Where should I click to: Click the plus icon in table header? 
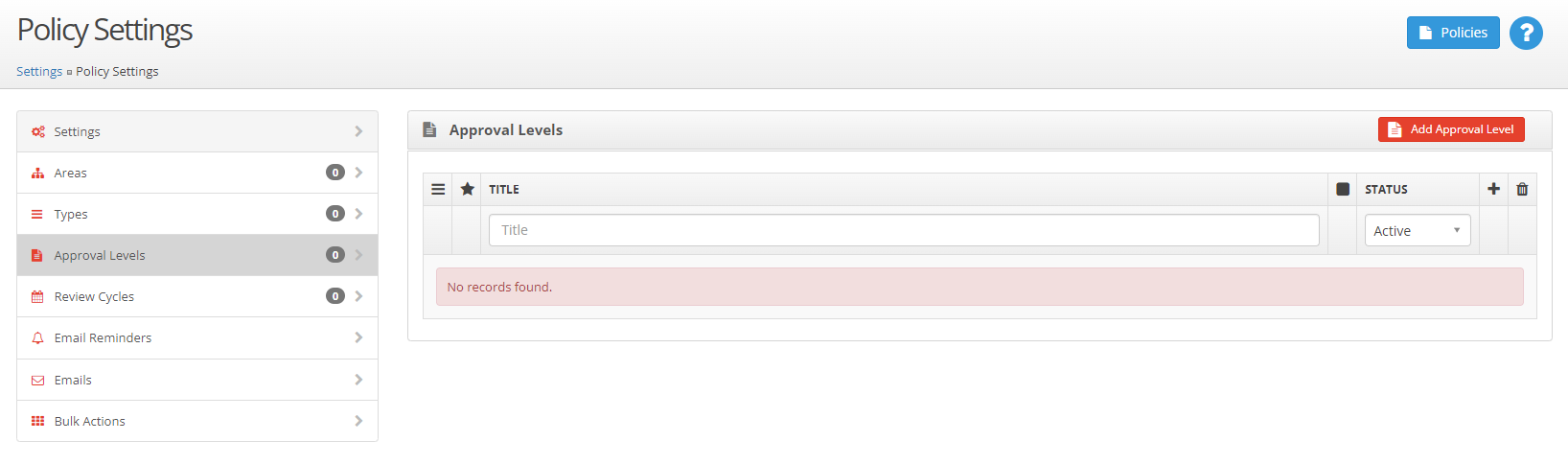[x=1493, y=189]
